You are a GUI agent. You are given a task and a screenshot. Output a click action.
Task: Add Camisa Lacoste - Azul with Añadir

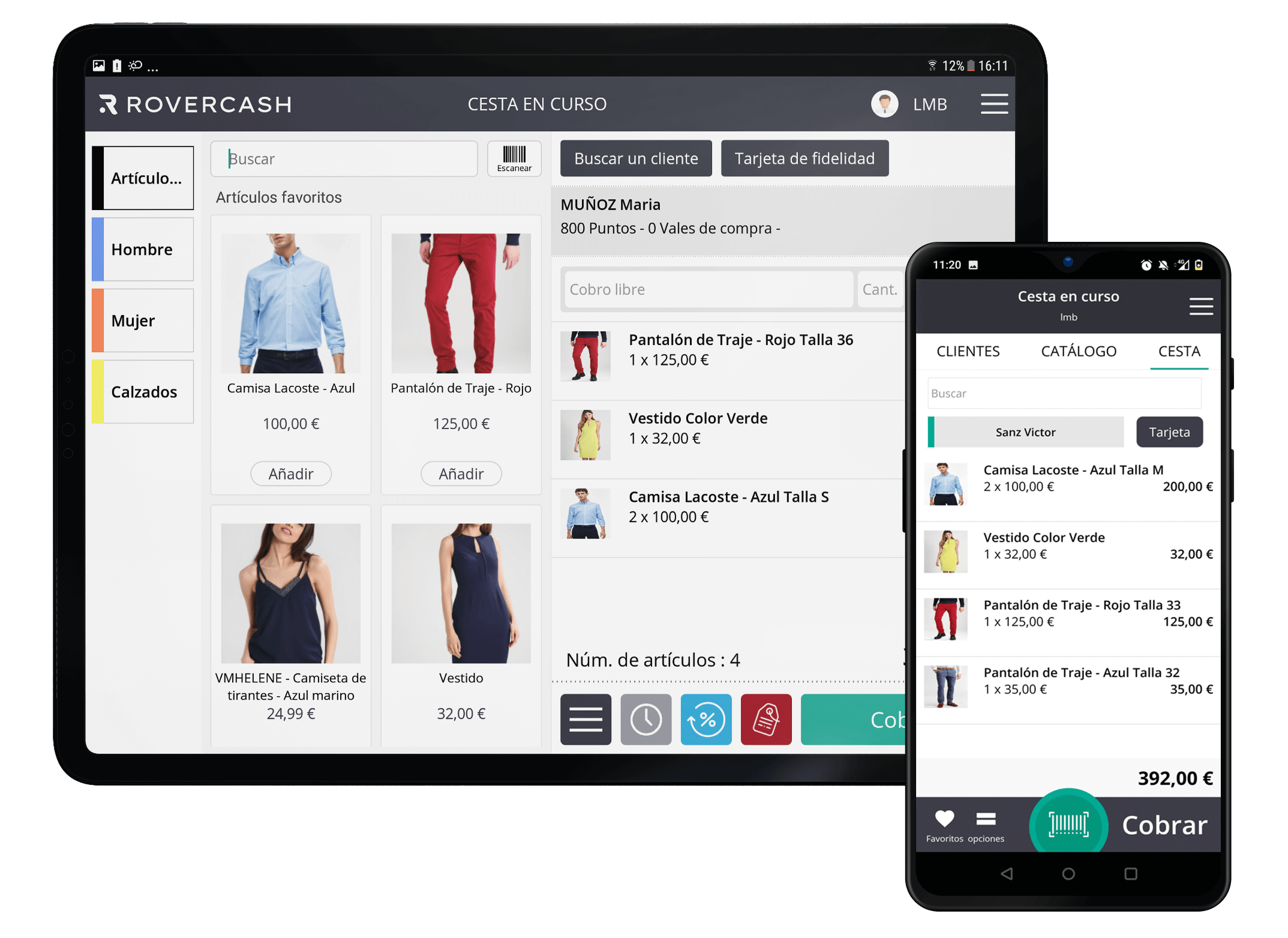pos(291,474)
